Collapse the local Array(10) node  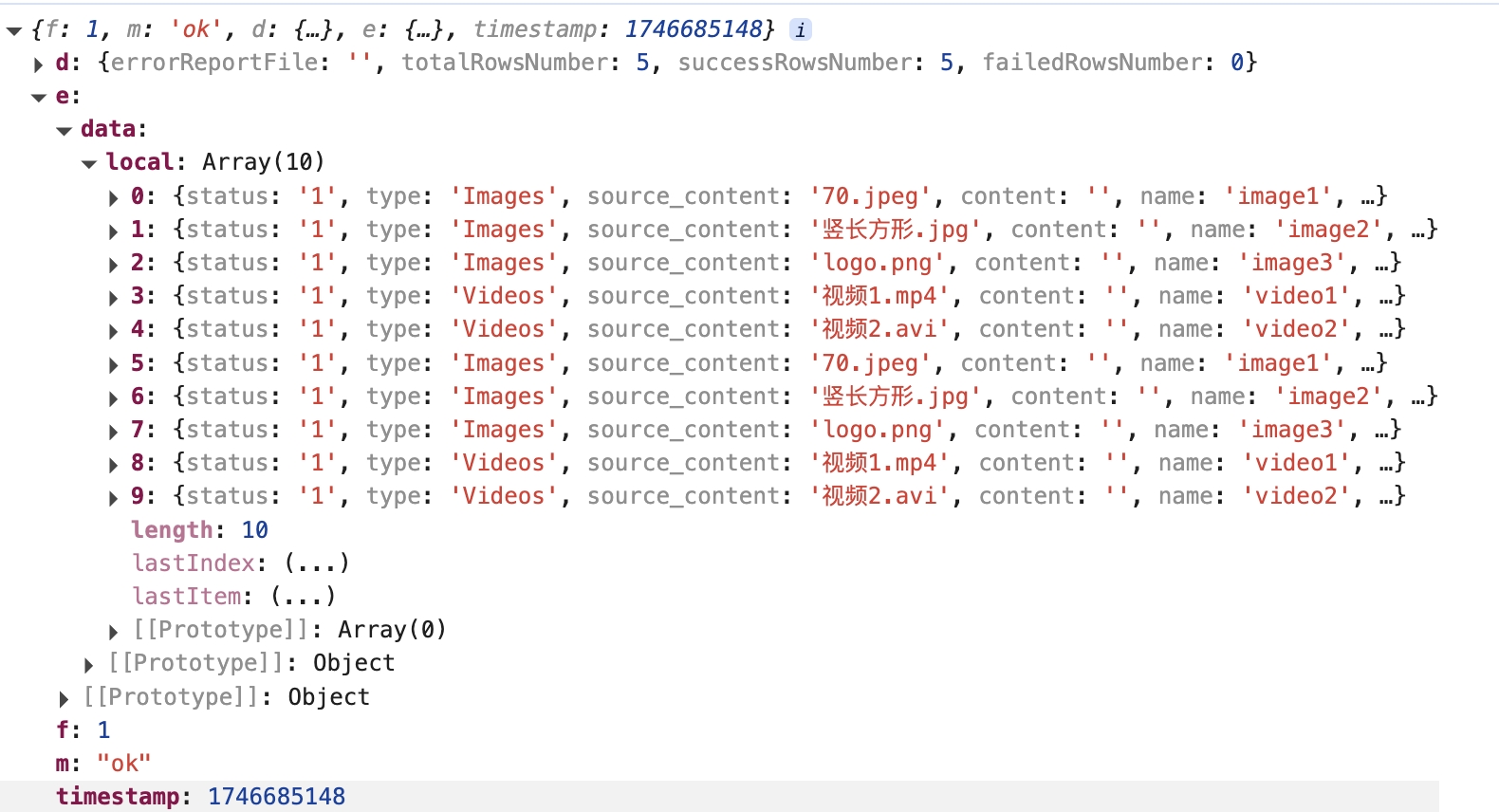point(89,164)
